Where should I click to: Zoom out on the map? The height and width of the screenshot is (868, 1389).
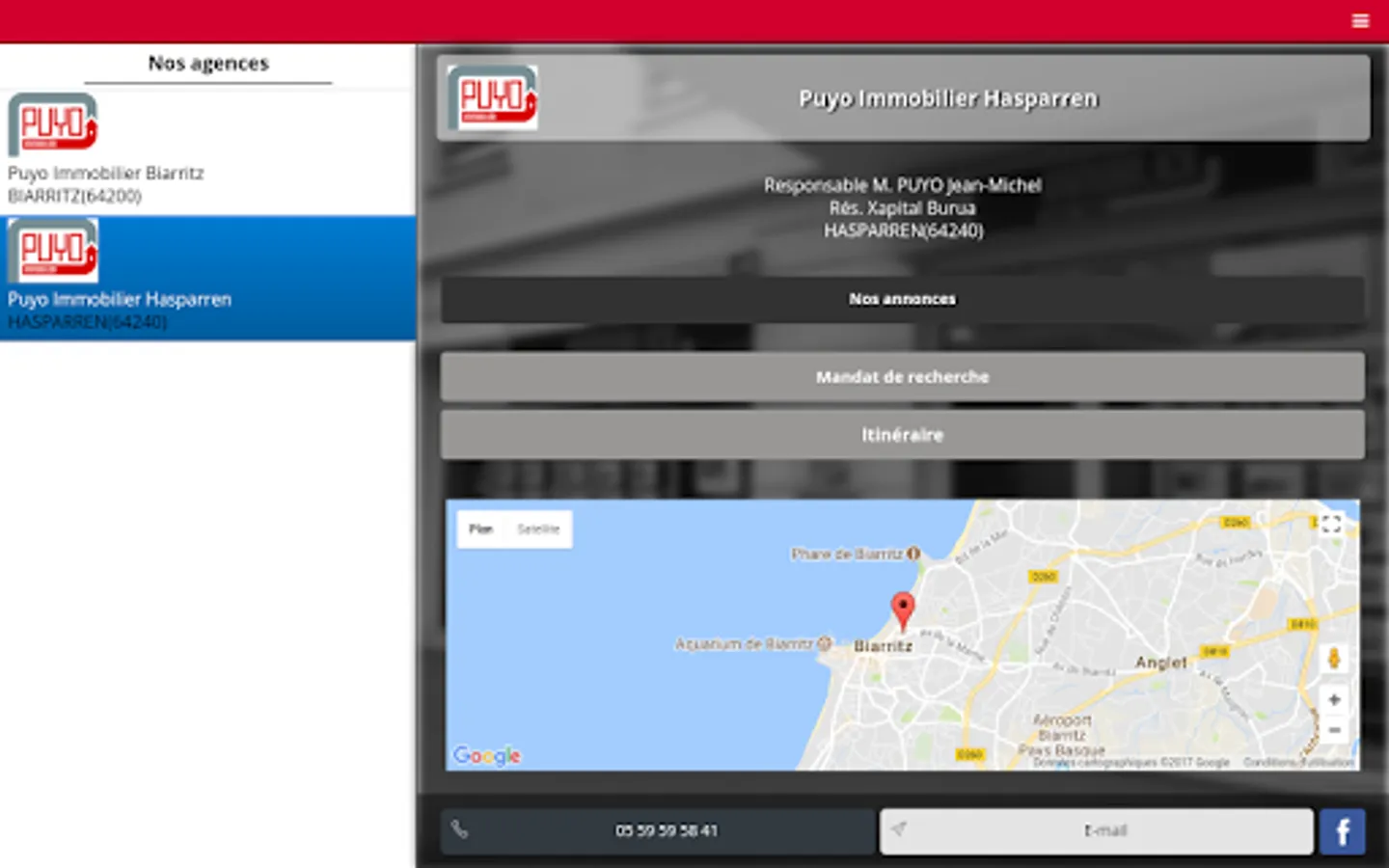pyautogui.click(x=1334, y=730)
